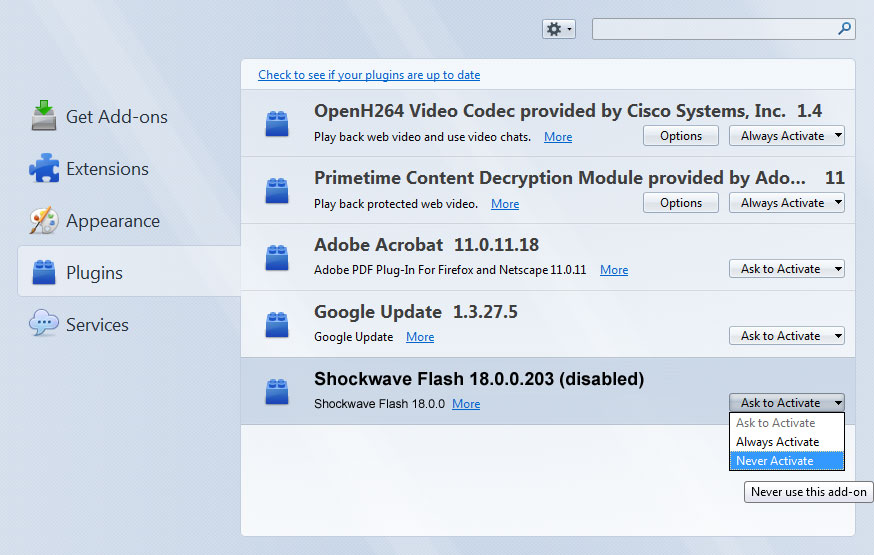
Task: Select Never Activate from the open list
Action: pyautogui.click(x=786, y=461)
